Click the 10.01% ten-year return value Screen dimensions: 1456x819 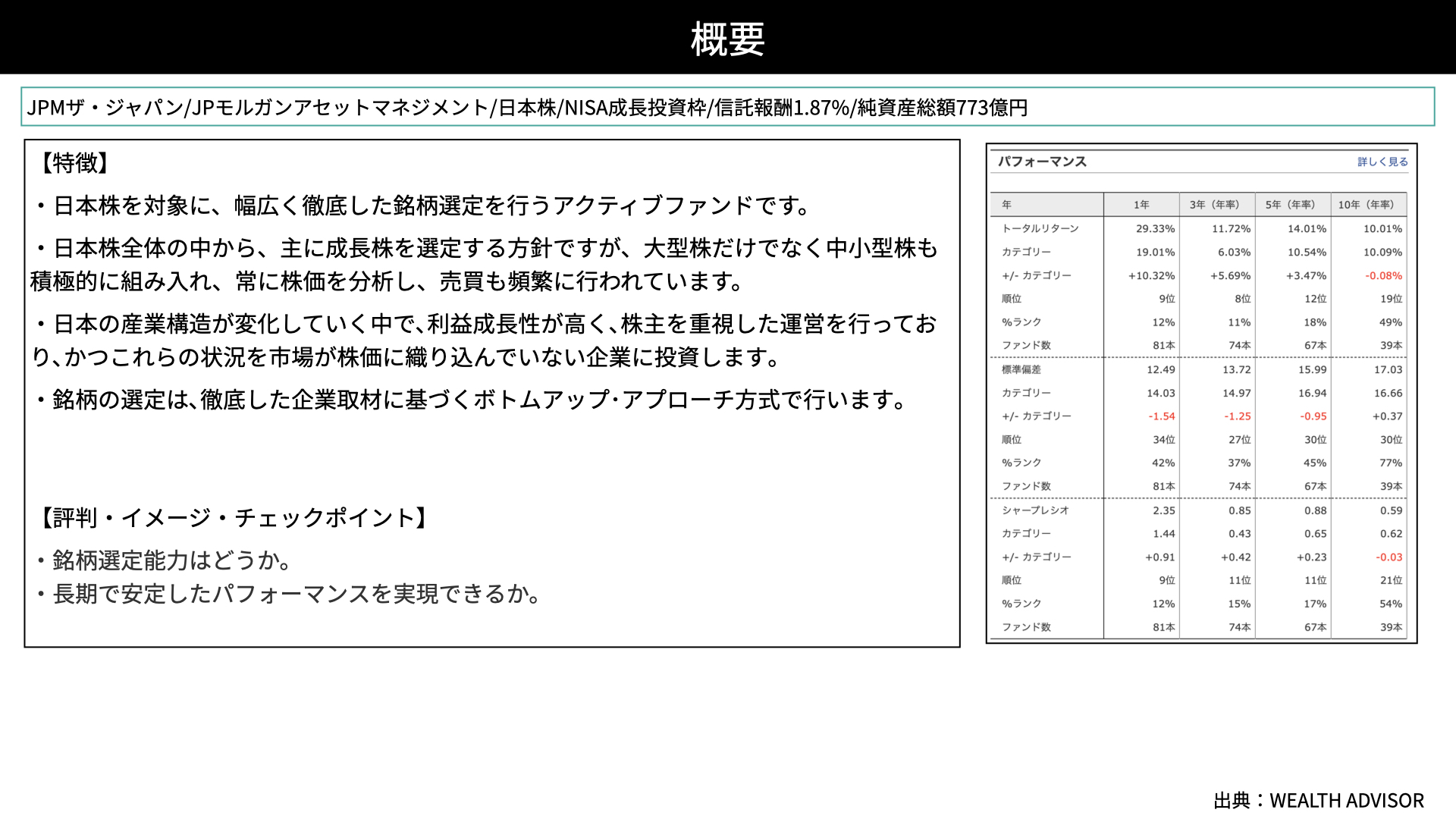click(x=1382, y=228)
